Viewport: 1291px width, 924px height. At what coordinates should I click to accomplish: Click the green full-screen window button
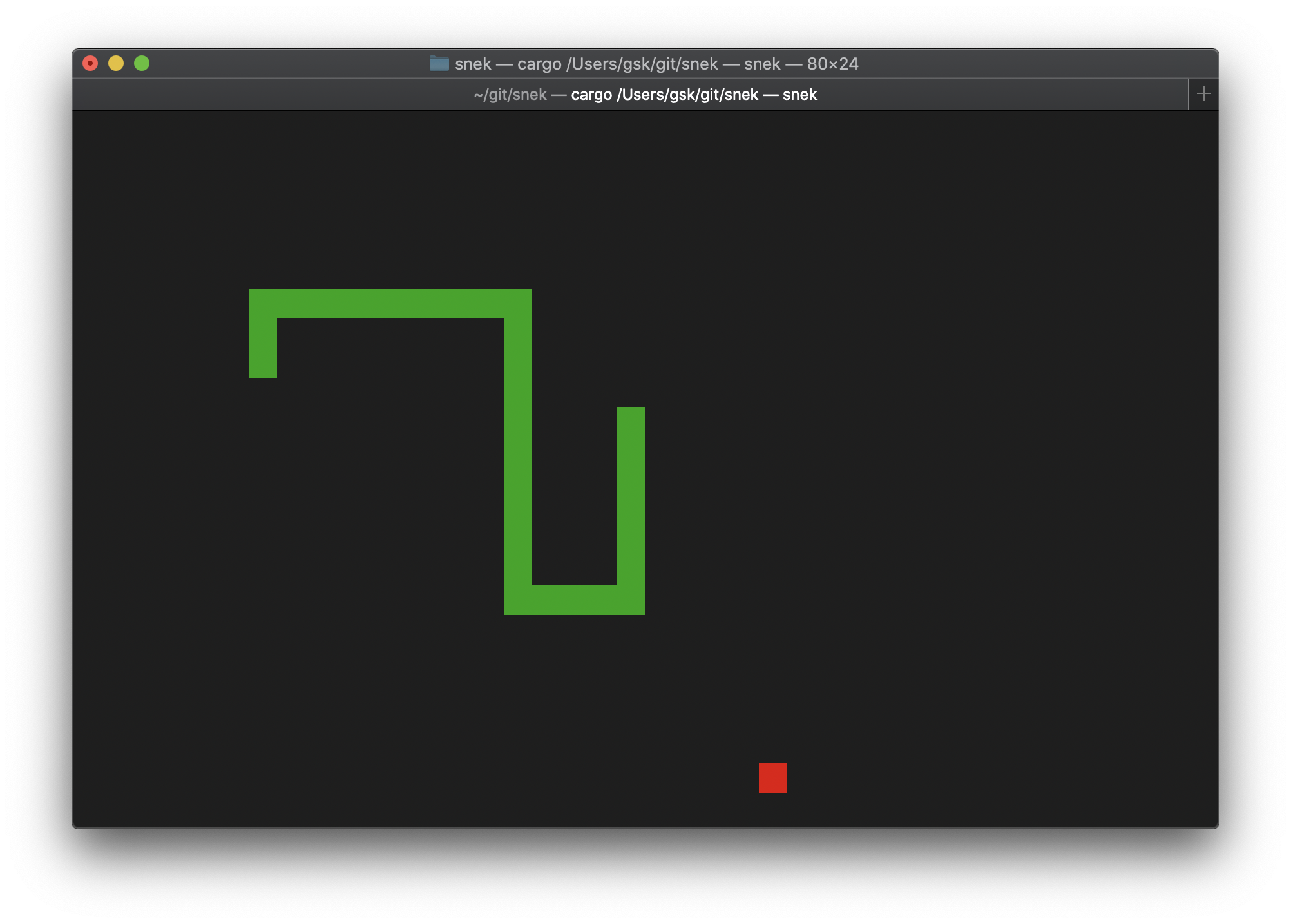[x=142, y=63]
